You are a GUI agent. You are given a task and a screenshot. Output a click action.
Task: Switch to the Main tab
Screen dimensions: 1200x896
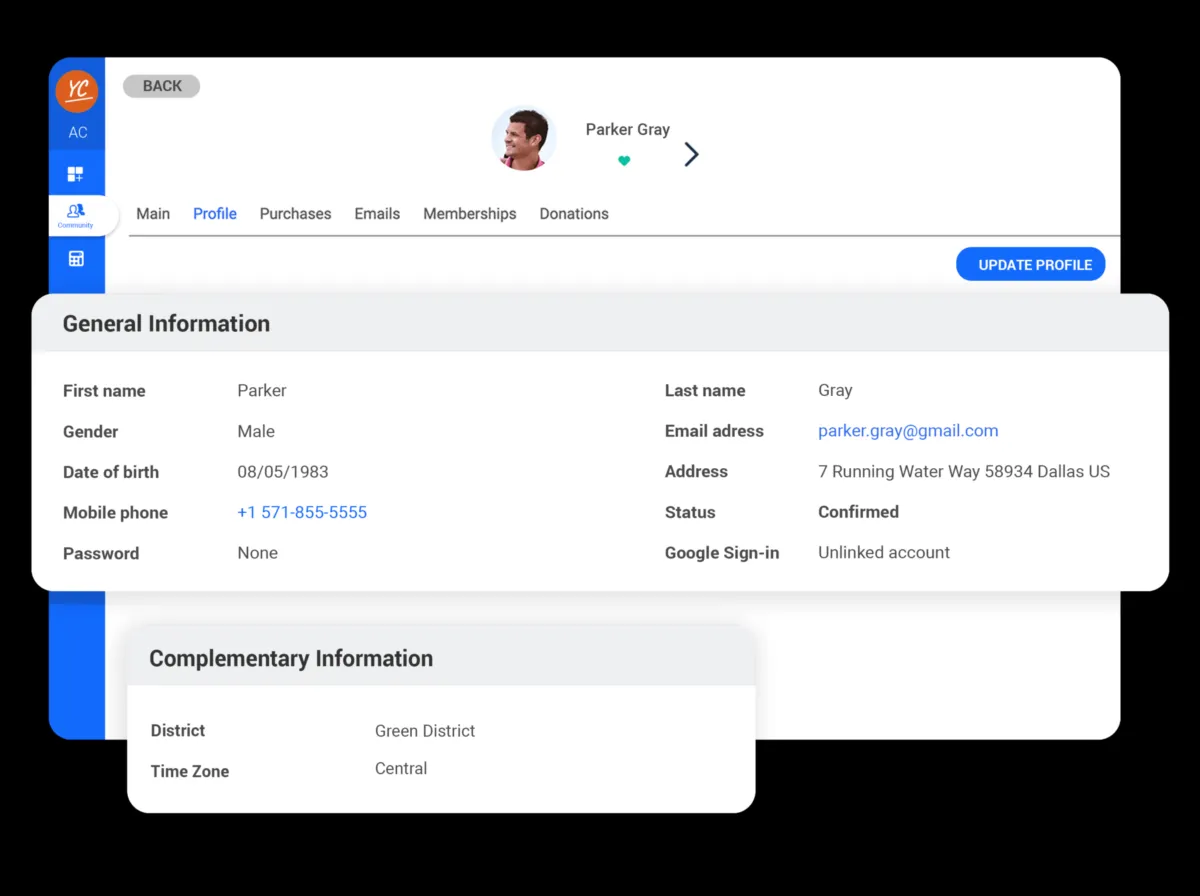tap(153, 214)
